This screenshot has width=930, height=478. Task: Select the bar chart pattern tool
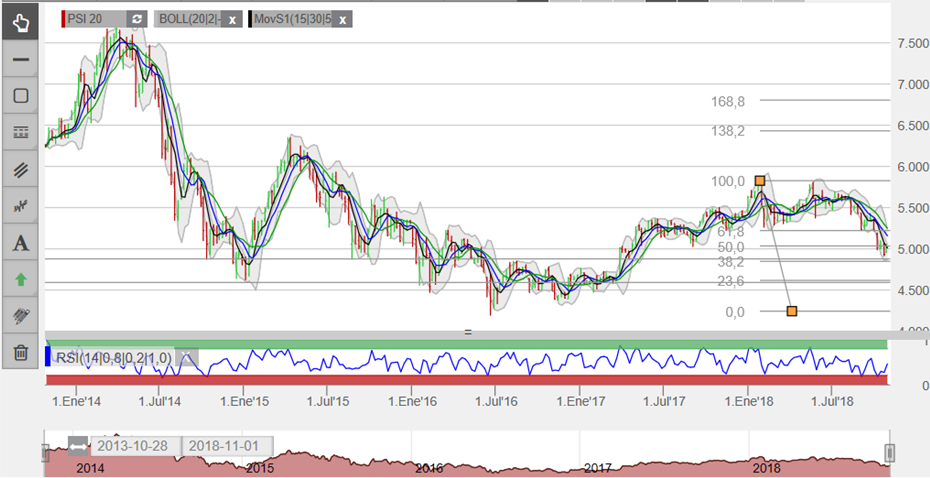pos(21,206)
